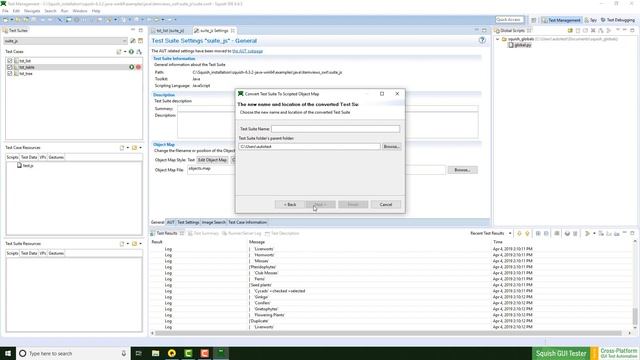
Task: Open the Navigate menu
Action: [32, 11]
